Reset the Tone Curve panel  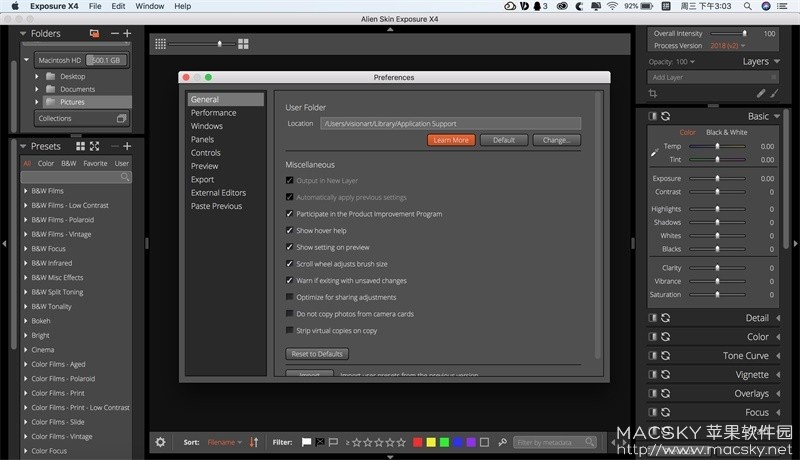pyautogui.click(x=666, y=355)
